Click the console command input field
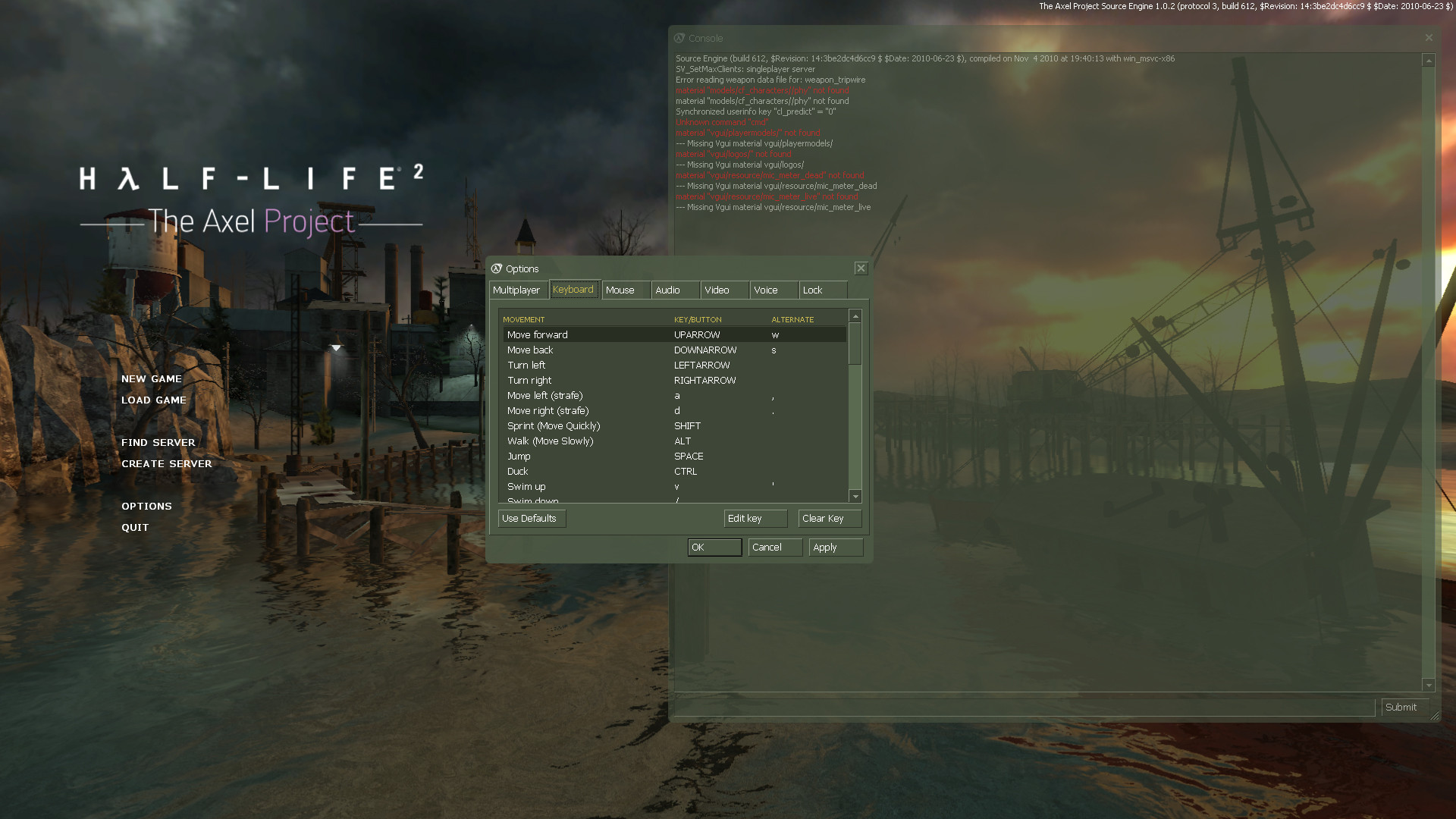 coord(1024,707)
